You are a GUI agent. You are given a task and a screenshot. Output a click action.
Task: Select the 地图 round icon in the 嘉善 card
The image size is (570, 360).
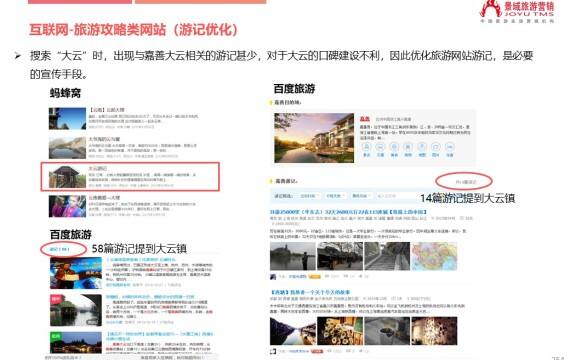[422, 147]
